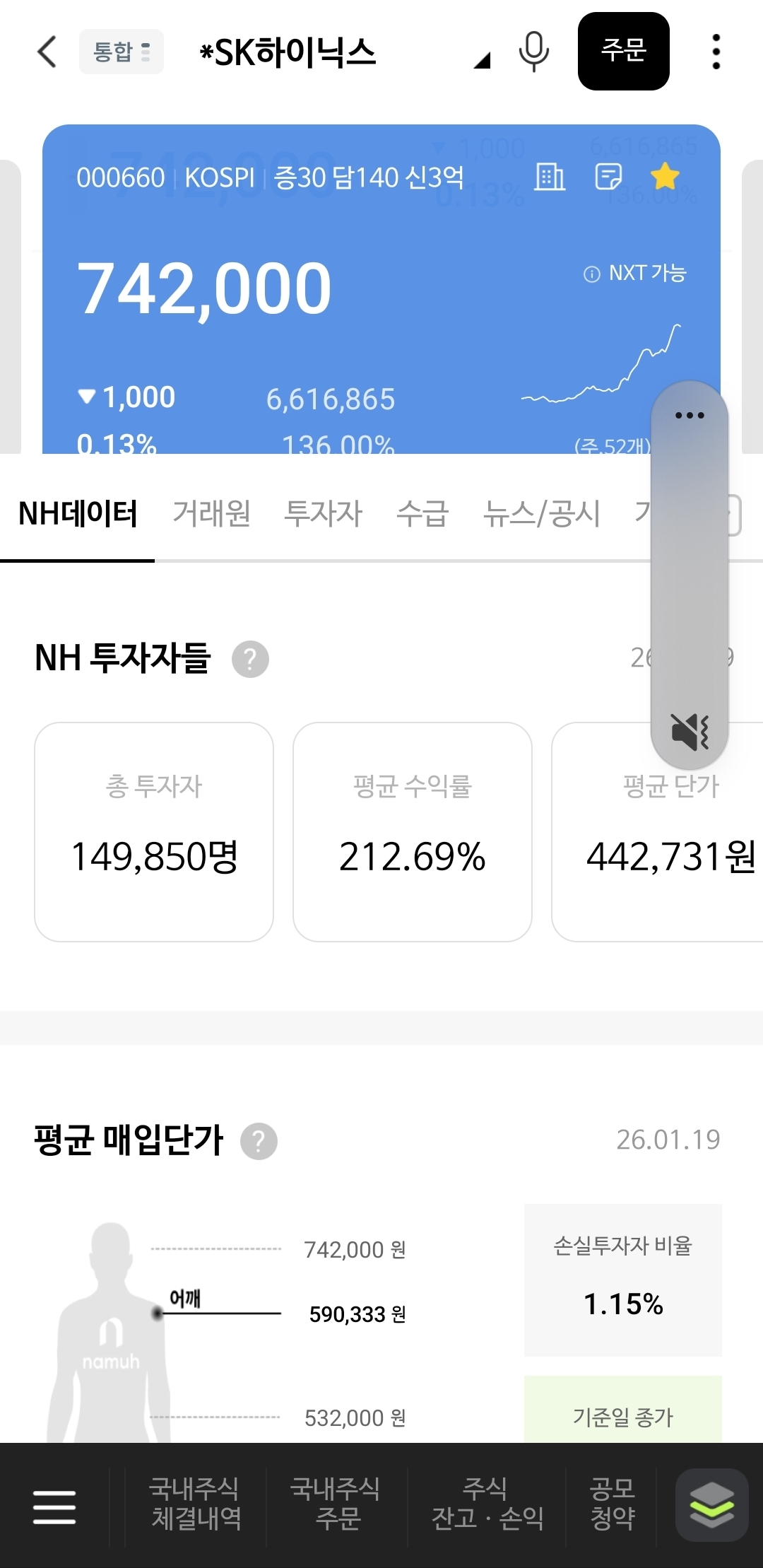Toggle the favorite star for SK하이닉스
763x1568 pixels.
coord(665,177)
